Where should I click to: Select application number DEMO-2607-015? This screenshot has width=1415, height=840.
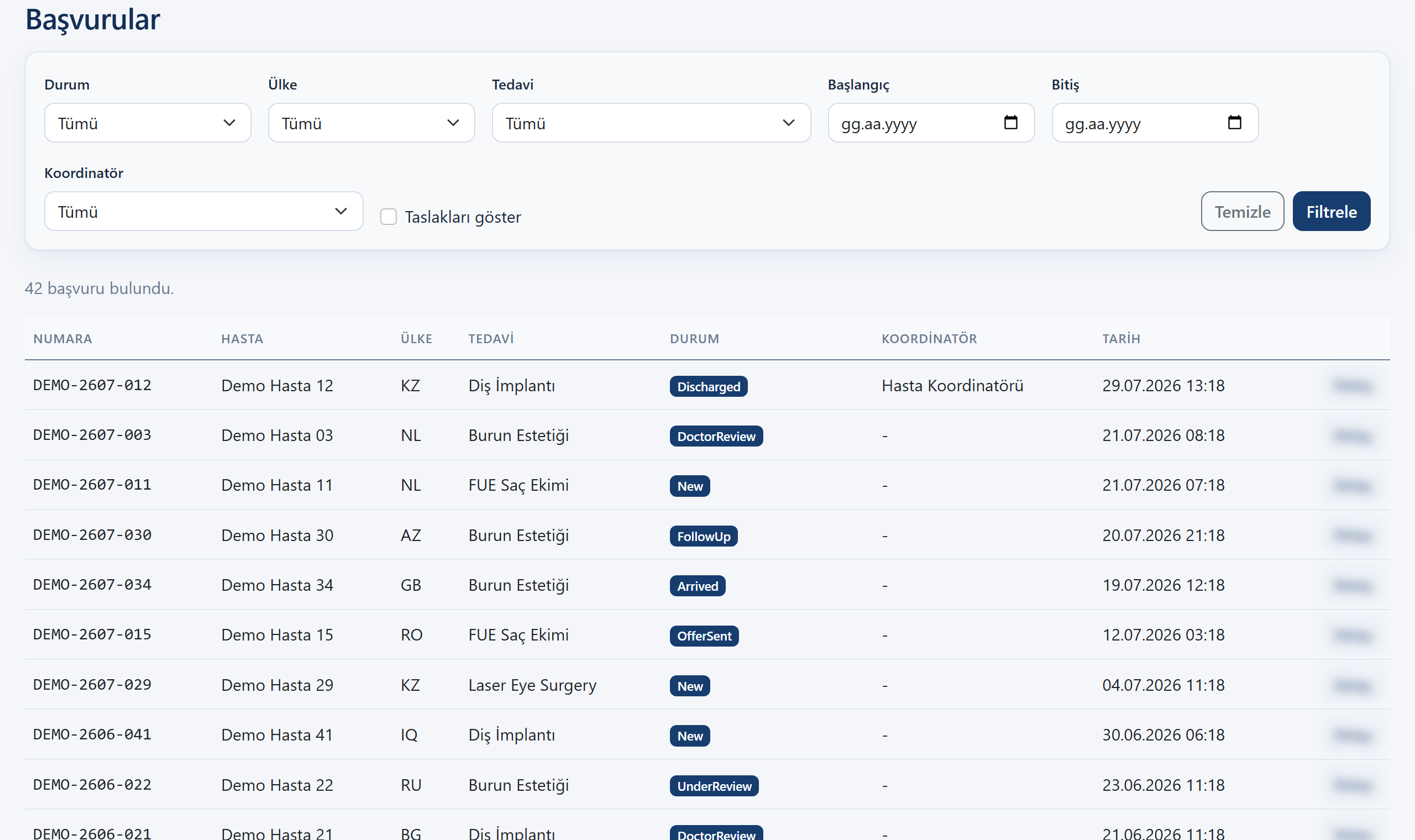tap(92, 634)
